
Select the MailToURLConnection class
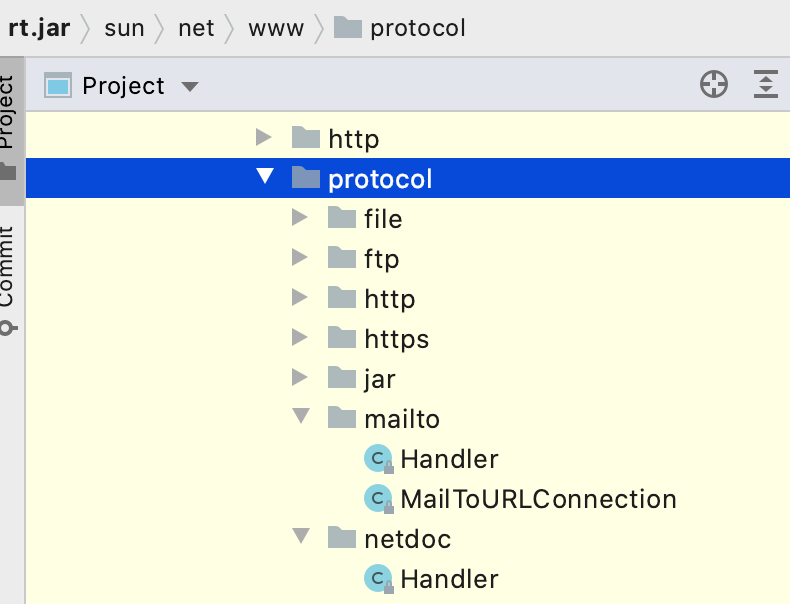point(538,498)
